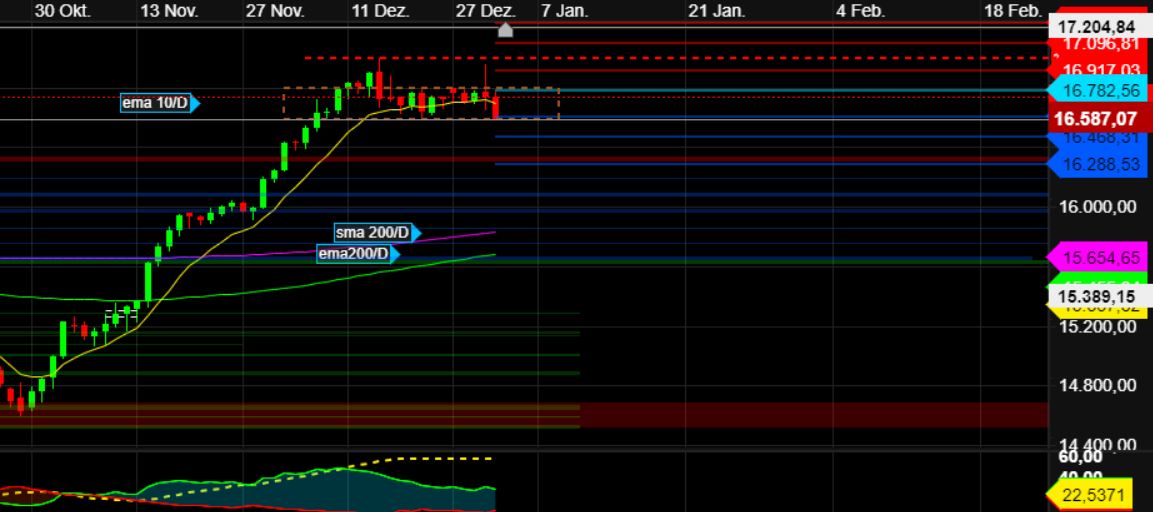Select the 'ema 10/D' indicator label
The image size is (1153, 512).
[160, 103]
